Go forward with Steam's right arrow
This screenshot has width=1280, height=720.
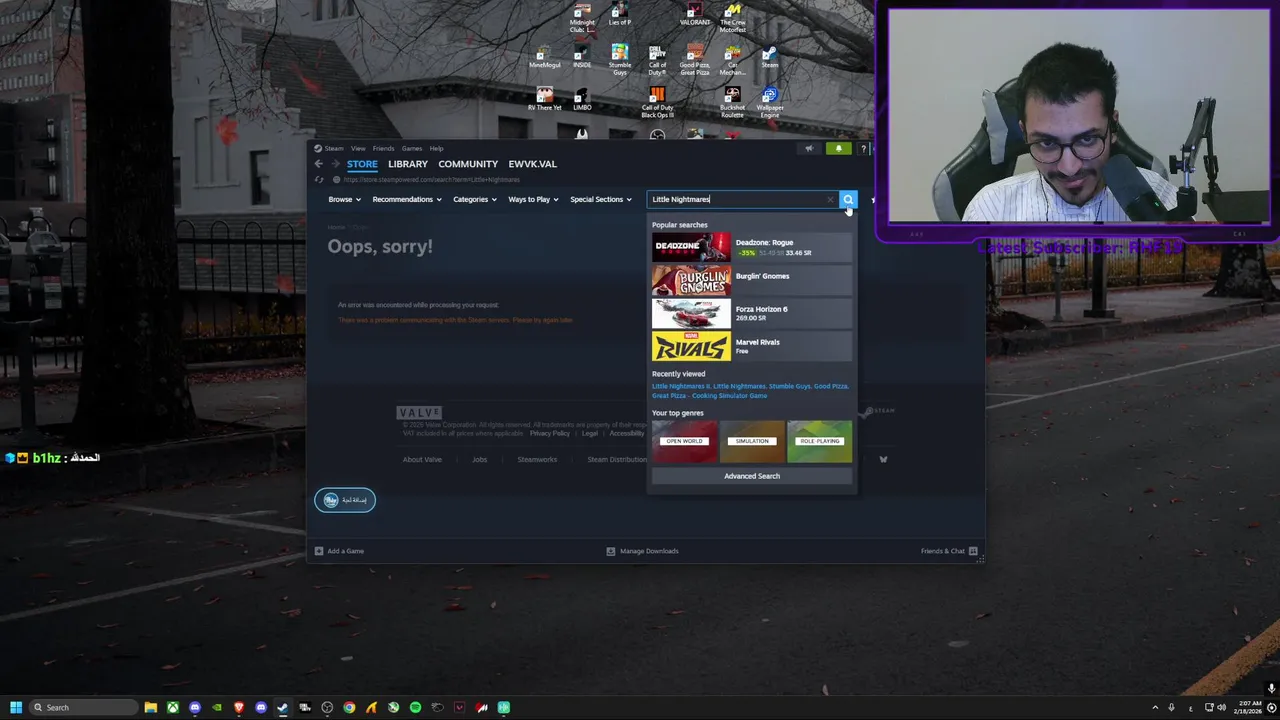coord(335,164)
